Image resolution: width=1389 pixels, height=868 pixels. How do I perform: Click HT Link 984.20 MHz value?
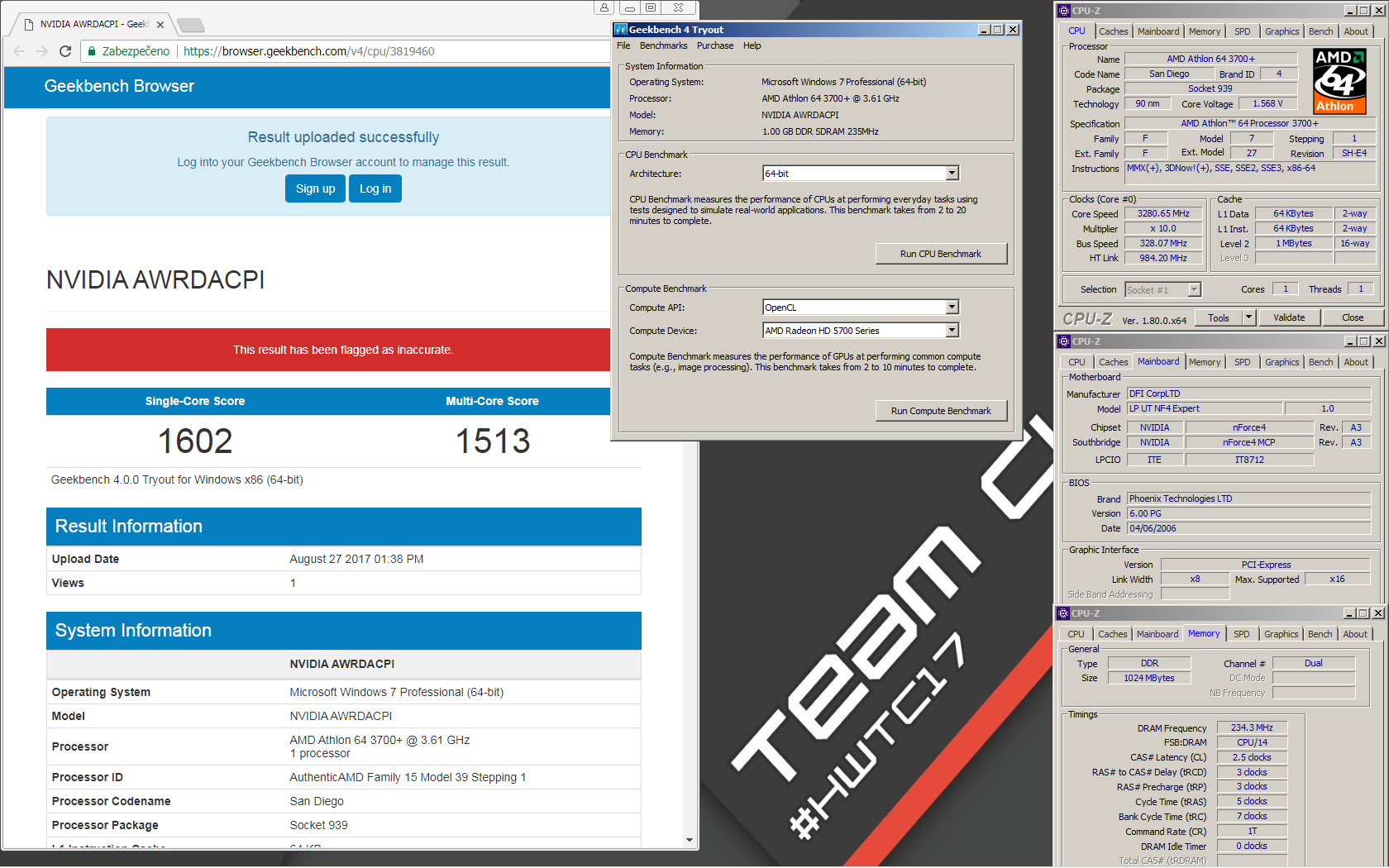click(1163, 258)
